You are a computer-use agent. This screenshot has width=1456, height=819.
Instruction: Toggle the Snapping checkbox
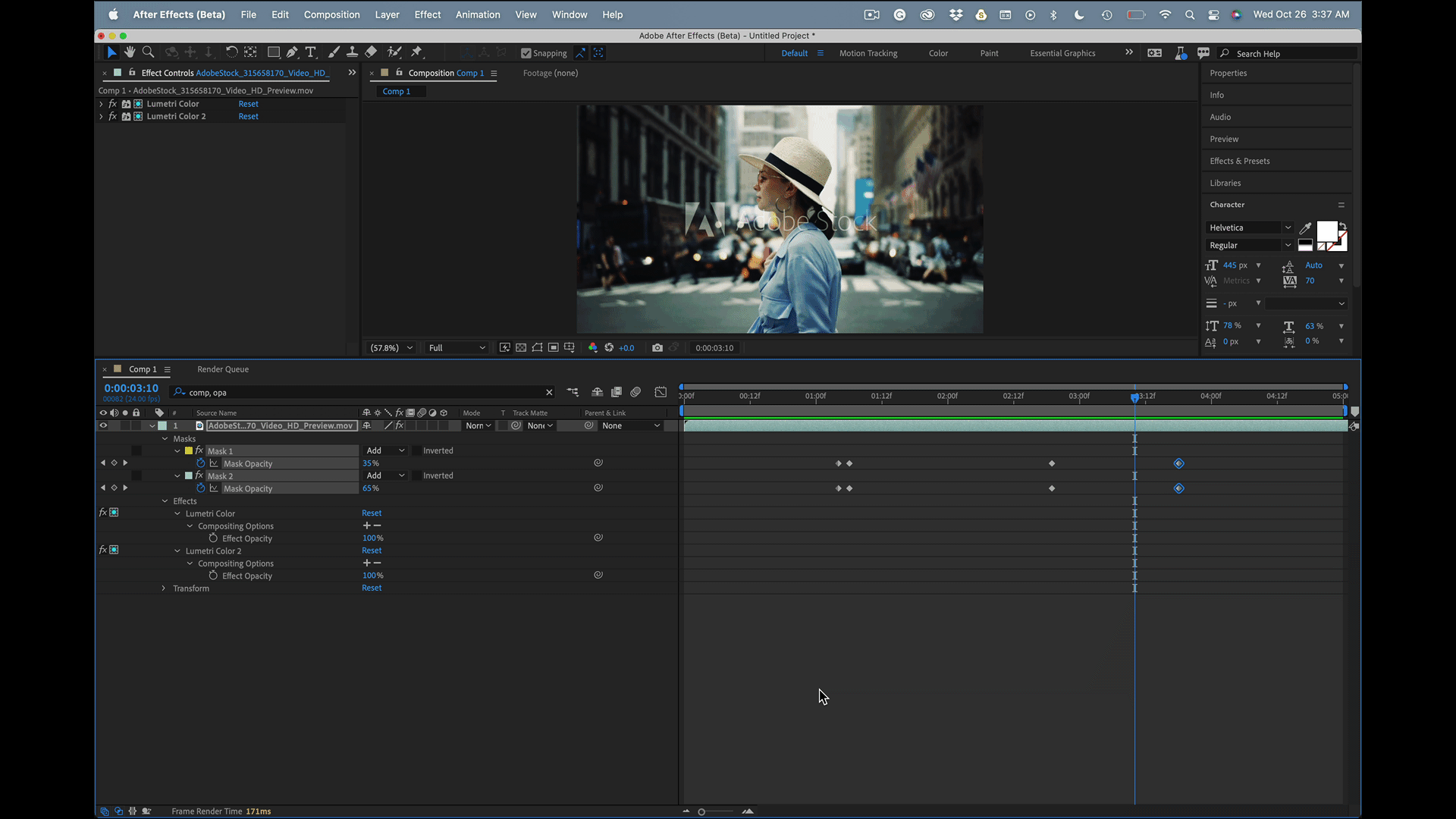pyautogui.click(x=526, y=53)
